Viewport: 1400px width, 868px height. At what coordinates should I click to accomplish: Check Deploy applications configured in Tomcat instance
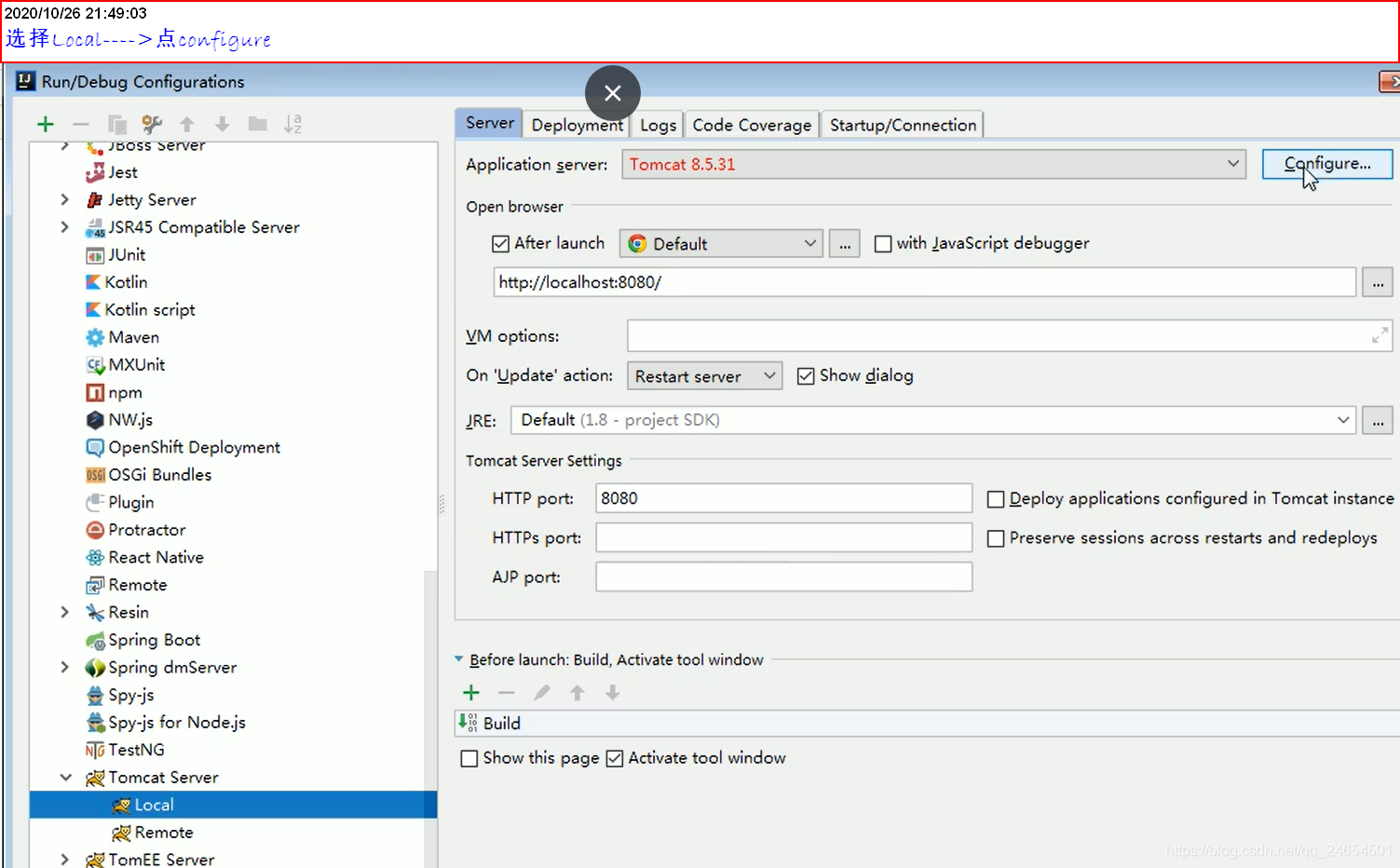[996, 499]
